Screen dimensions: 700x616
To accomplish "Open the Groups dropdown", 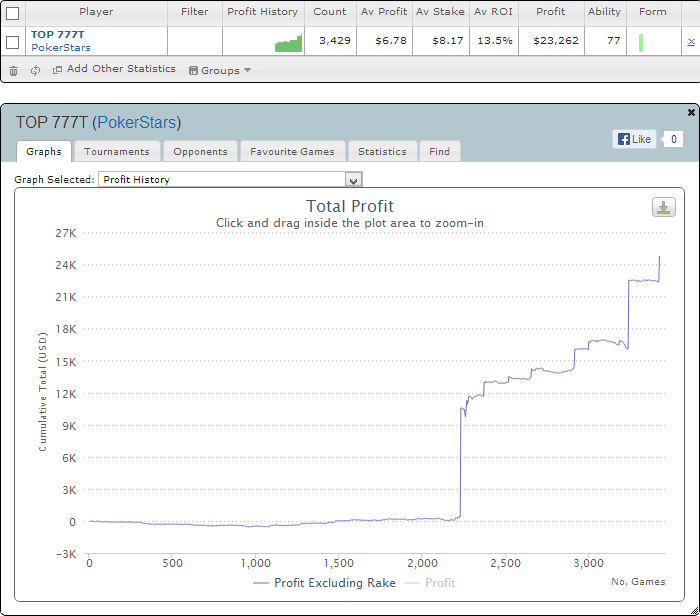I will click(x=220, y=71).
